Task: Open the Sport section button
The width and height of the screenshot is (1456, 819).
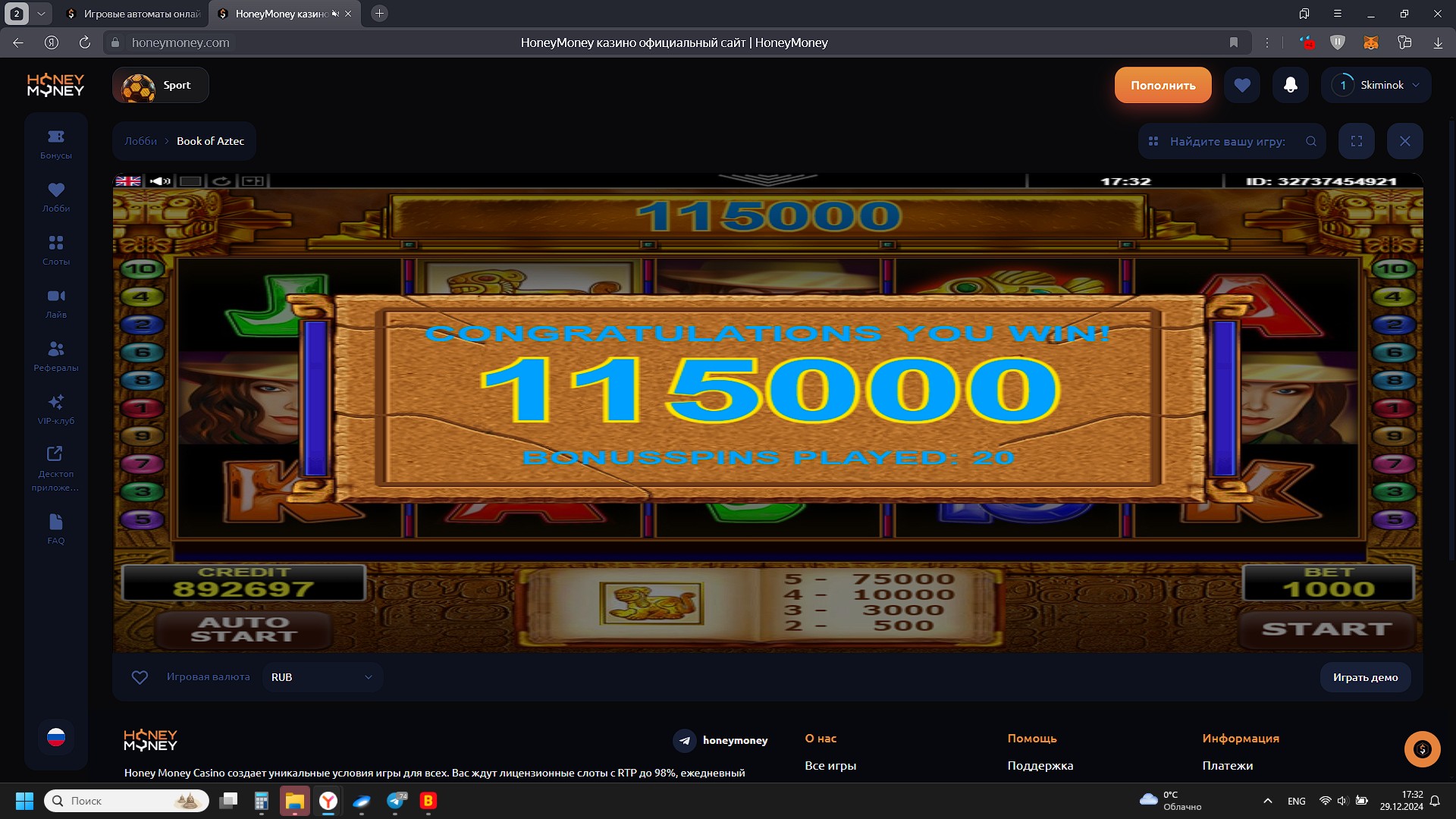Action: 161,86
